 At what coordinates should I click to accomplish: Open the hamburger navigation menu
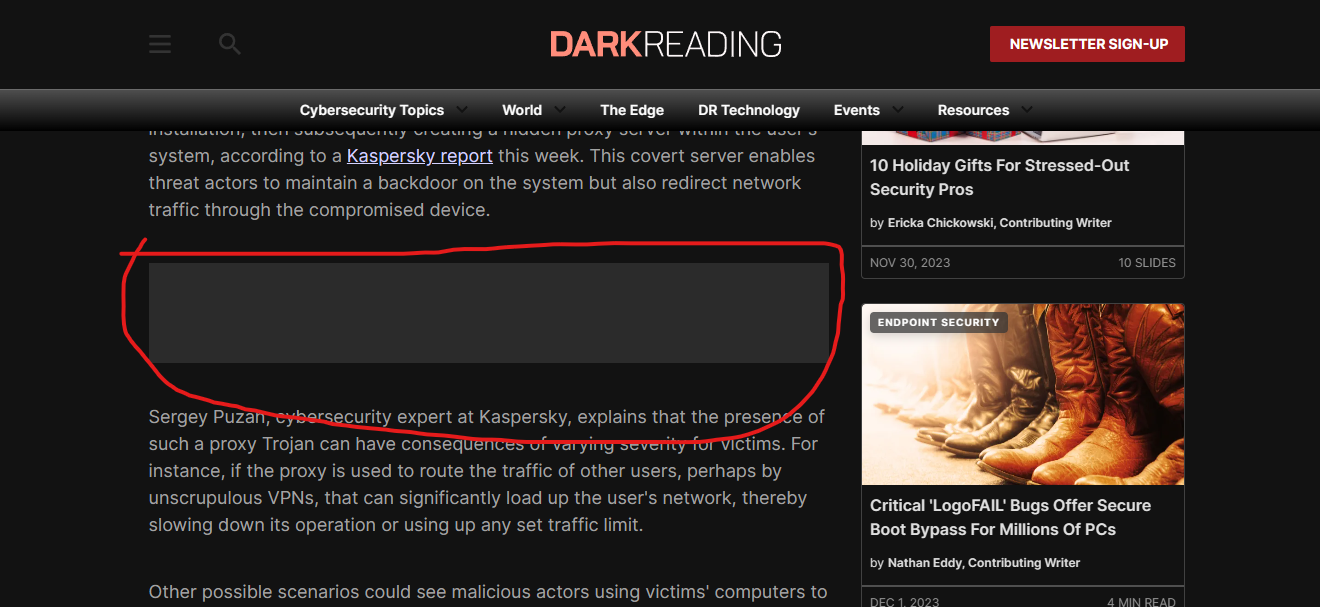[159, 43]
